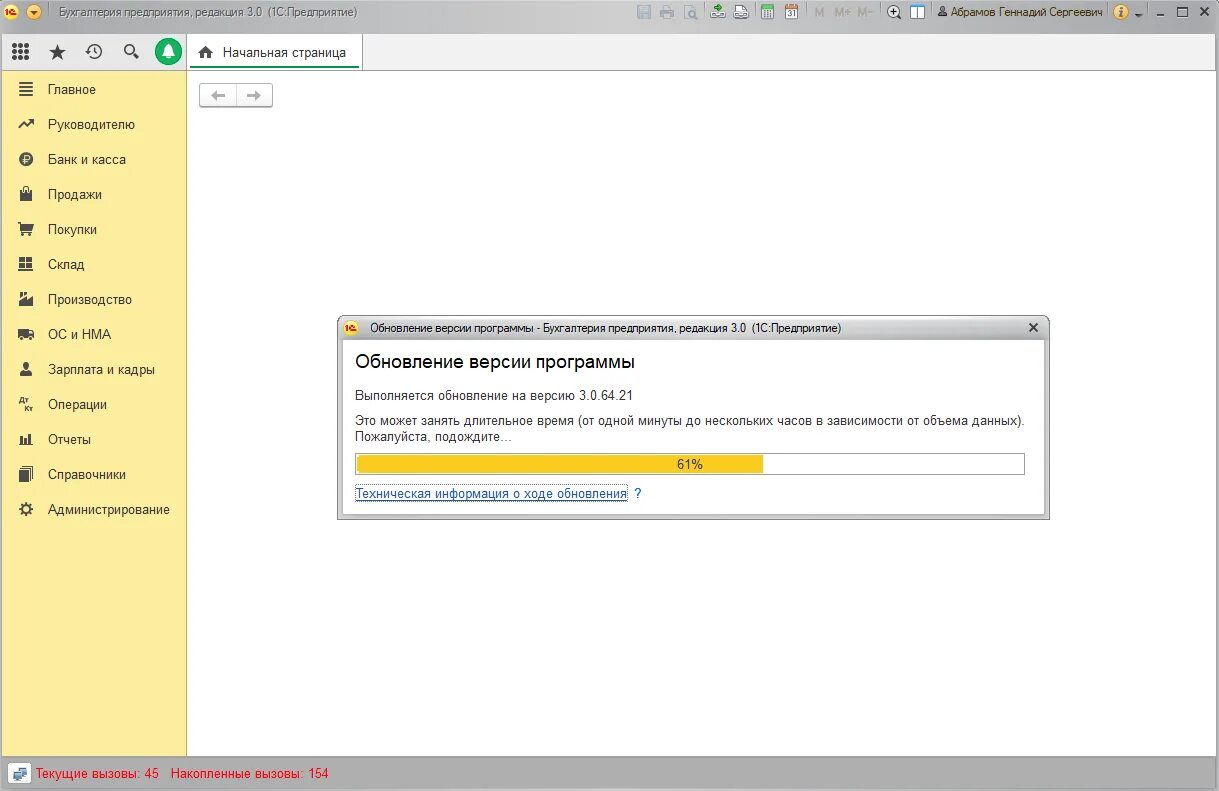Open the Справочники section

point(94,474)
